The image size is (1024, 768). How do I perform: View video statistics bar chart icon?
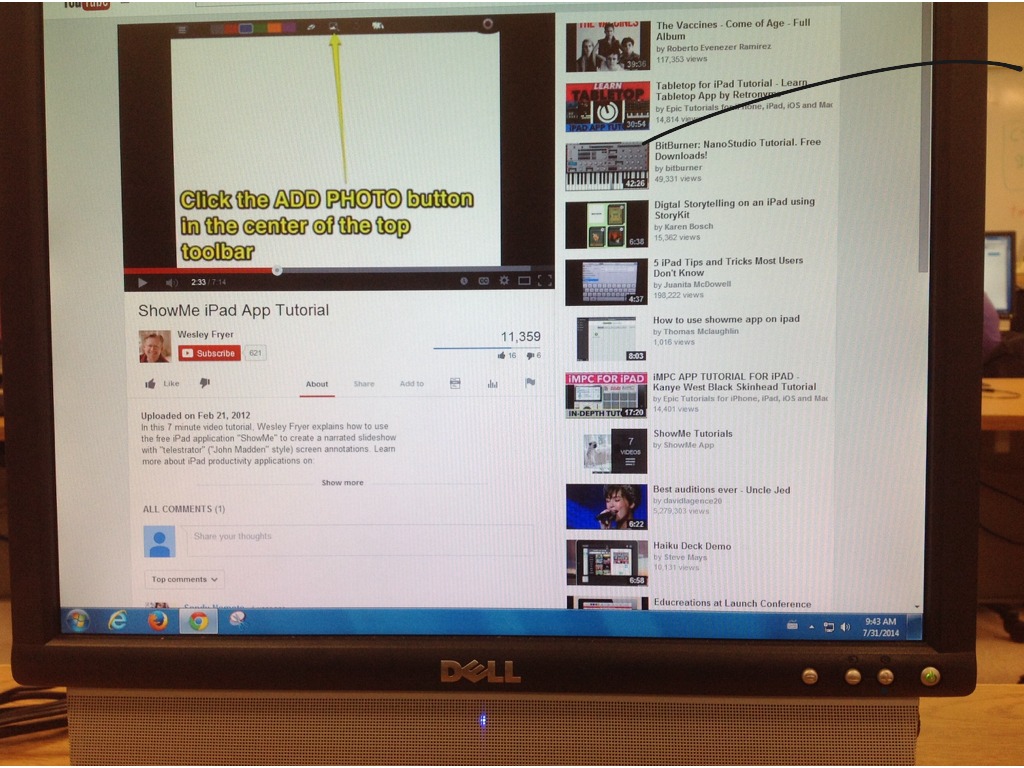coord(492,383)
